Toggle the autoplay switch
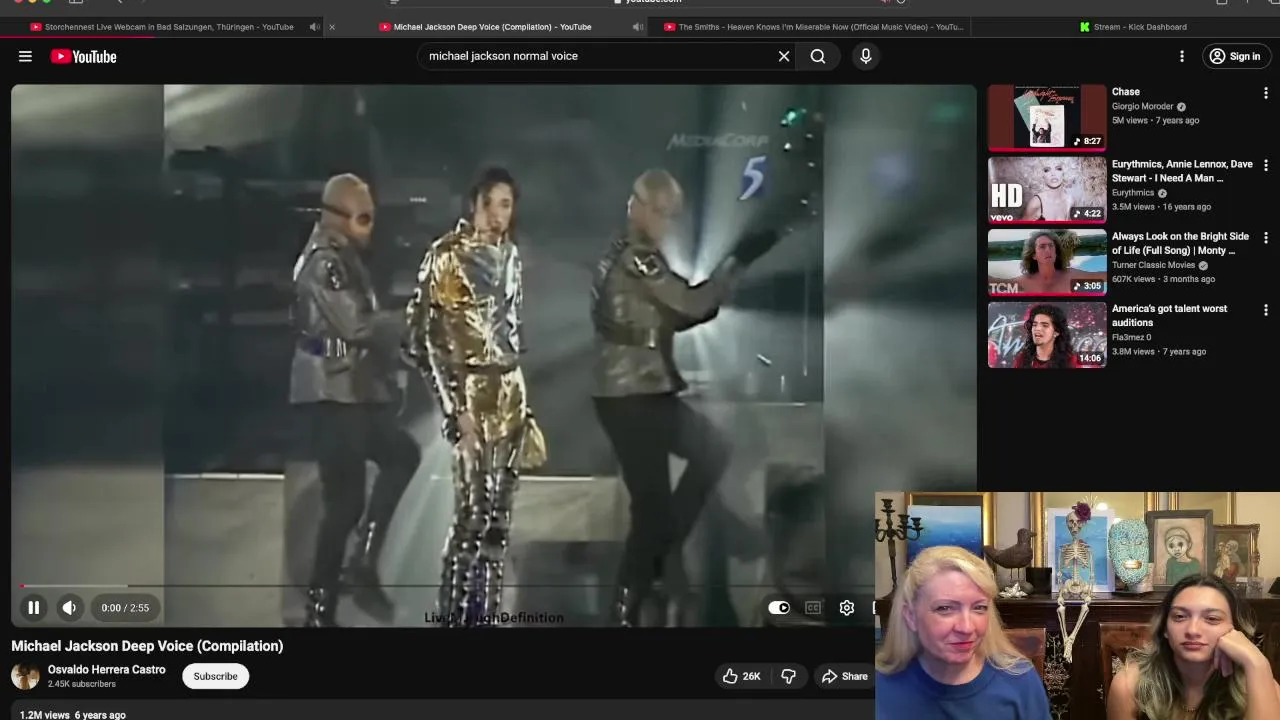1280x720 pixels. click(x=779, y=607)
